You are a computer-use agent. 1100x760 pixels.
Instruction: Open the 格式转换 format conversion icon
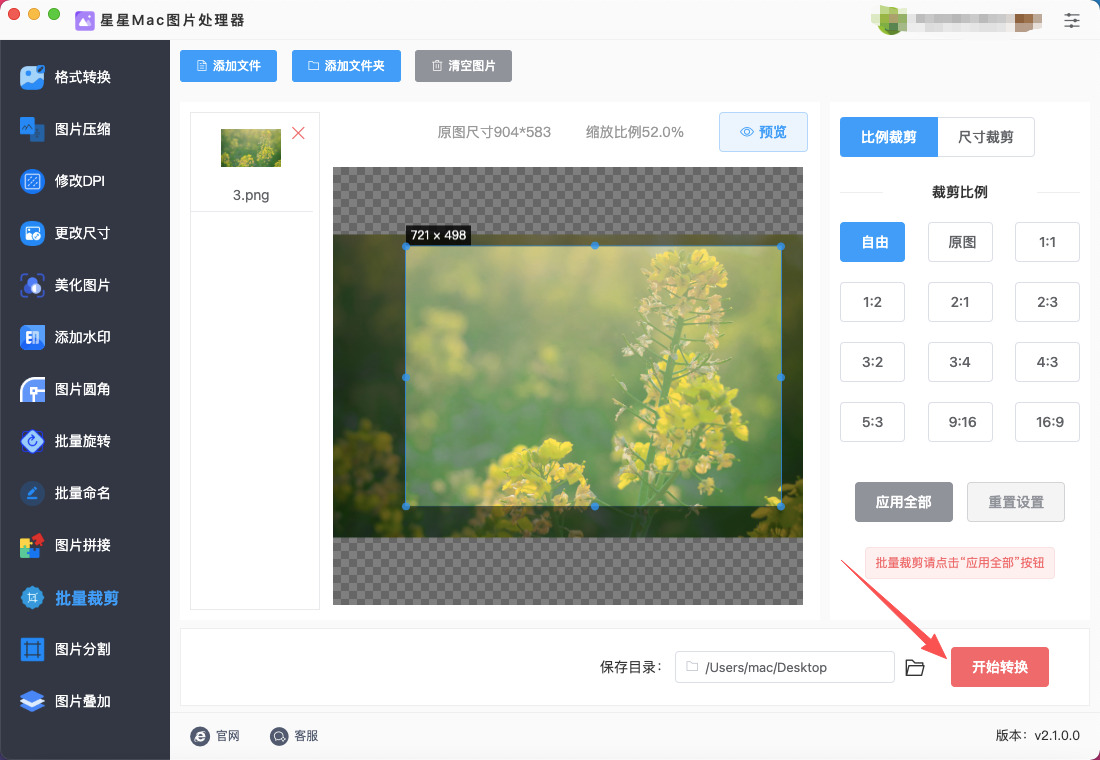(32, 76)
